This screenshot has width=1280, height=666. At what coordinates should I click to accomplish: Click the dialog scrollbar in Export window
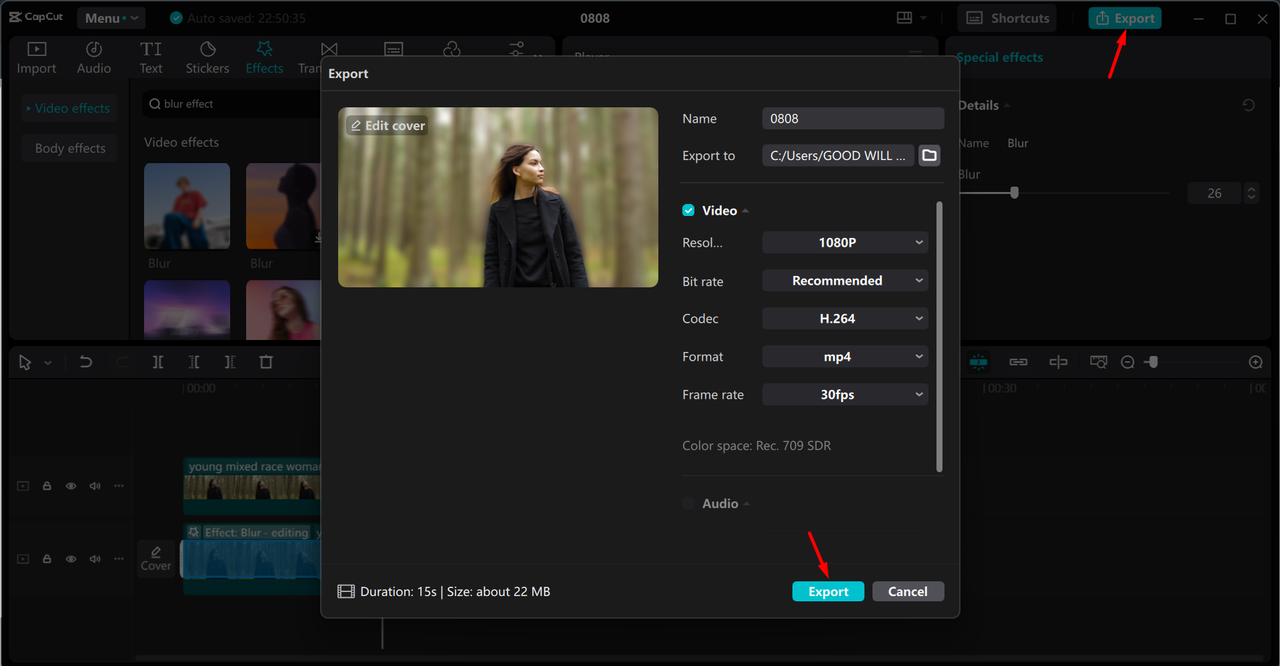(x=939, y=336)
